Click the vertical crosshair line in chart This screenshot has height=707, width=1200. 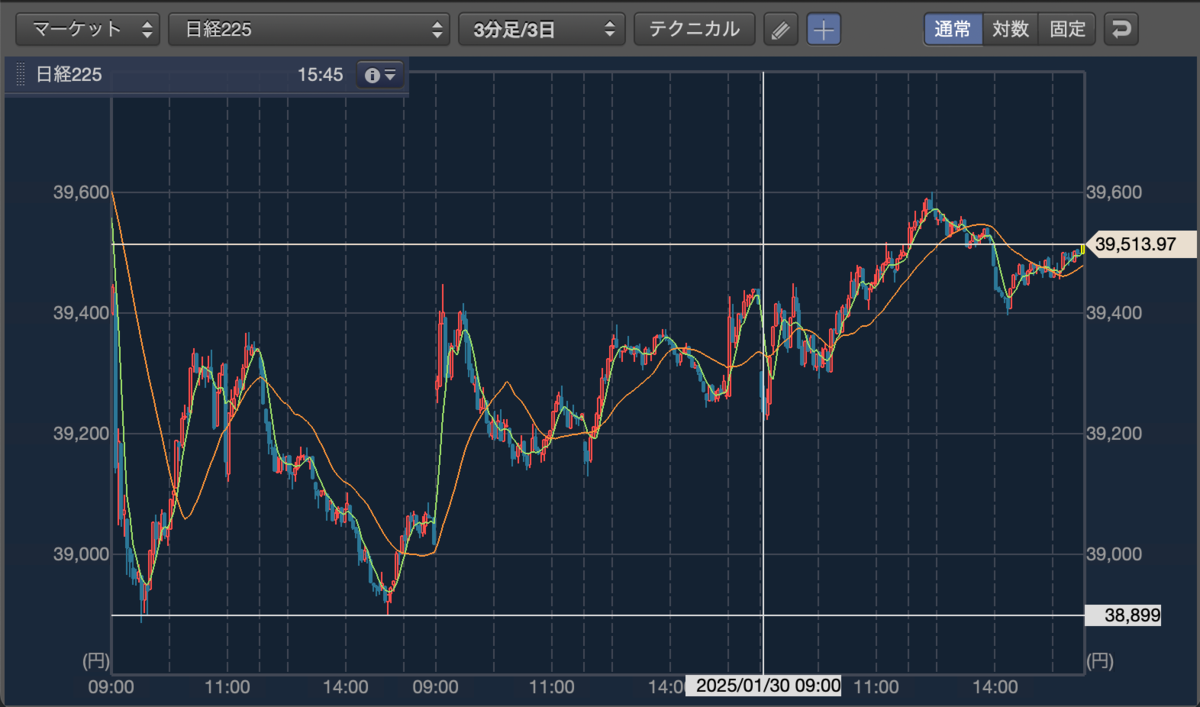(763, 372)
